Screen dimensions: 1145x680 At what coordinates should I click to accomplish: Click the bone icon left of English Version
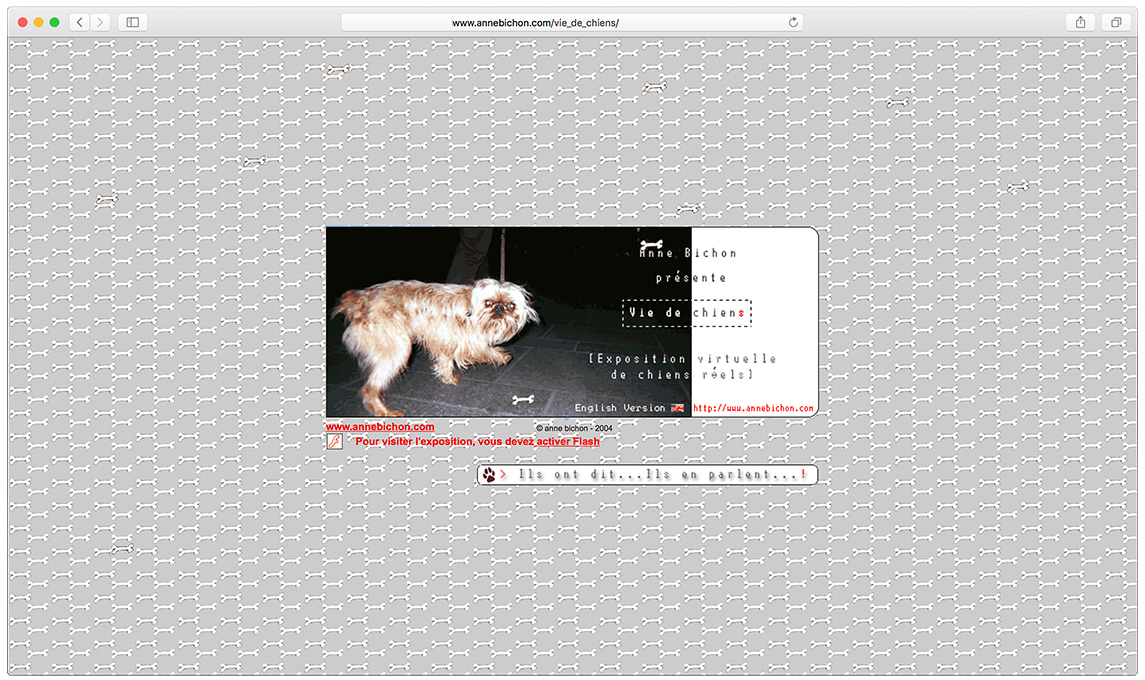(523, 399)
